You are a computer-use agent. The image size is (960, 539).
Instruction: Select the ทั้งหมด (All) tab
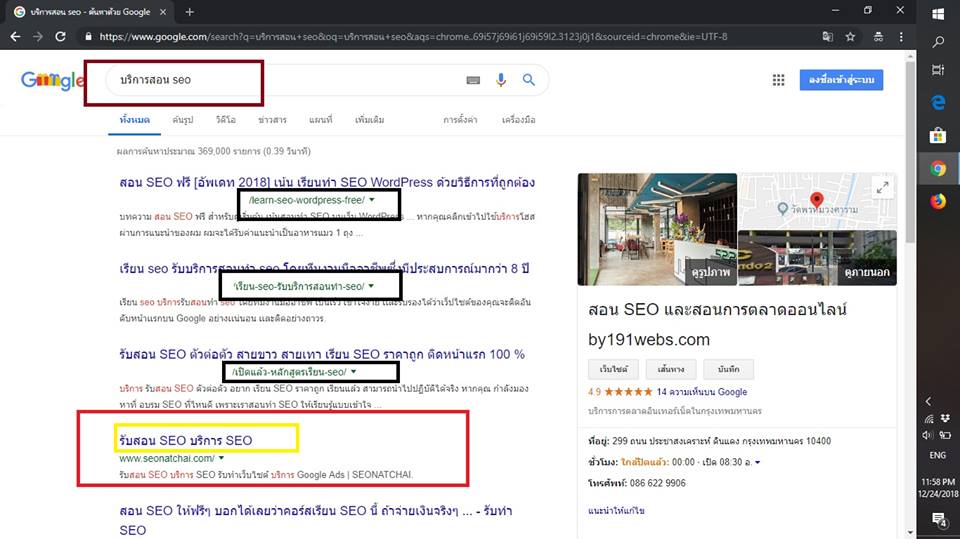coord(135,120)
